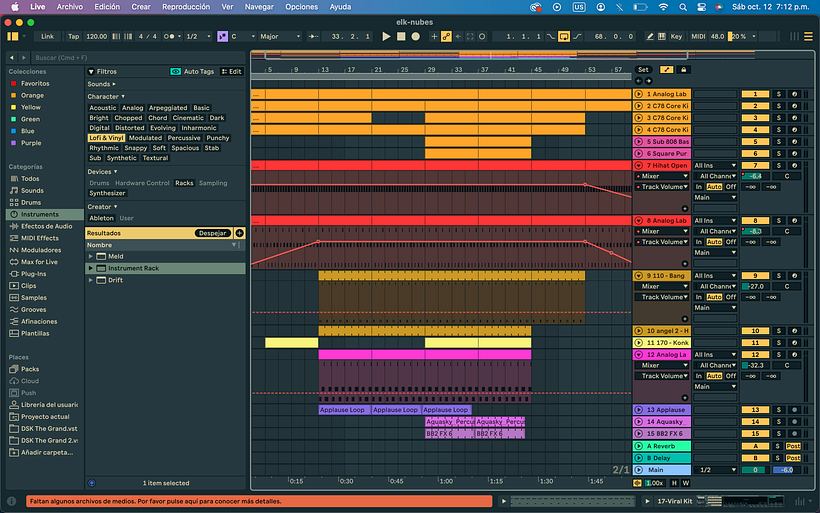The width and height of the screenshot is (820, 513).
Task: Click the arrangement Record button
Action: coord(415,36)
